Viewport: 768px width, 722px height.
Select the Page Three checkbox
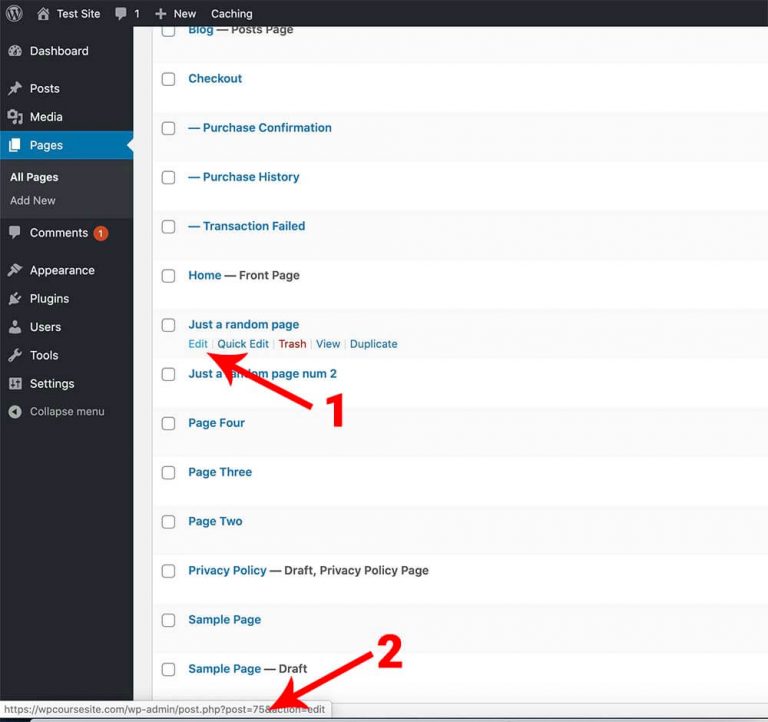tap(168, 473)
